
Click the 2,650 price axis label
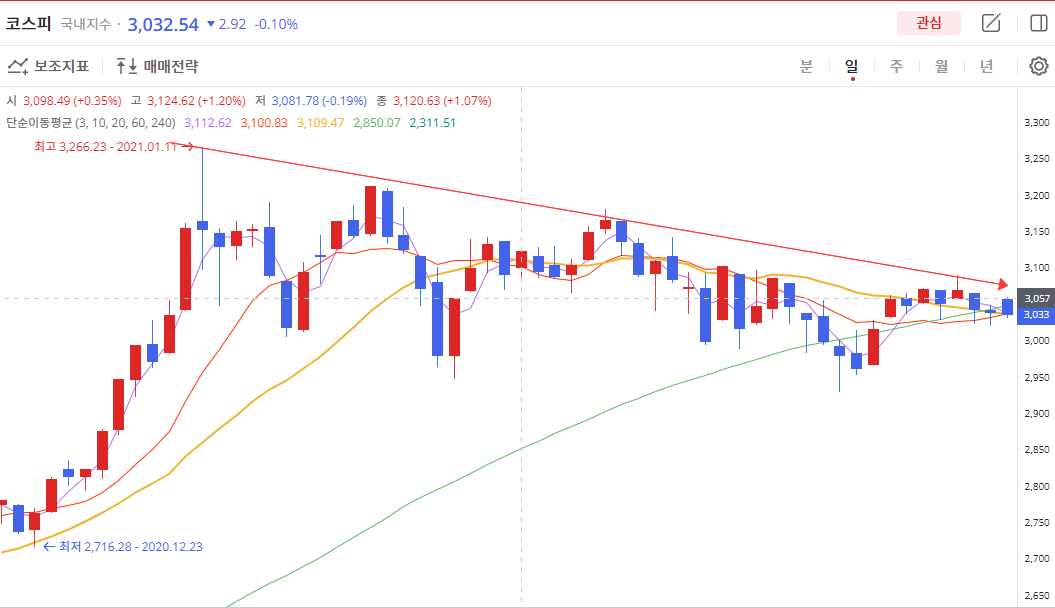[1037, 595]
